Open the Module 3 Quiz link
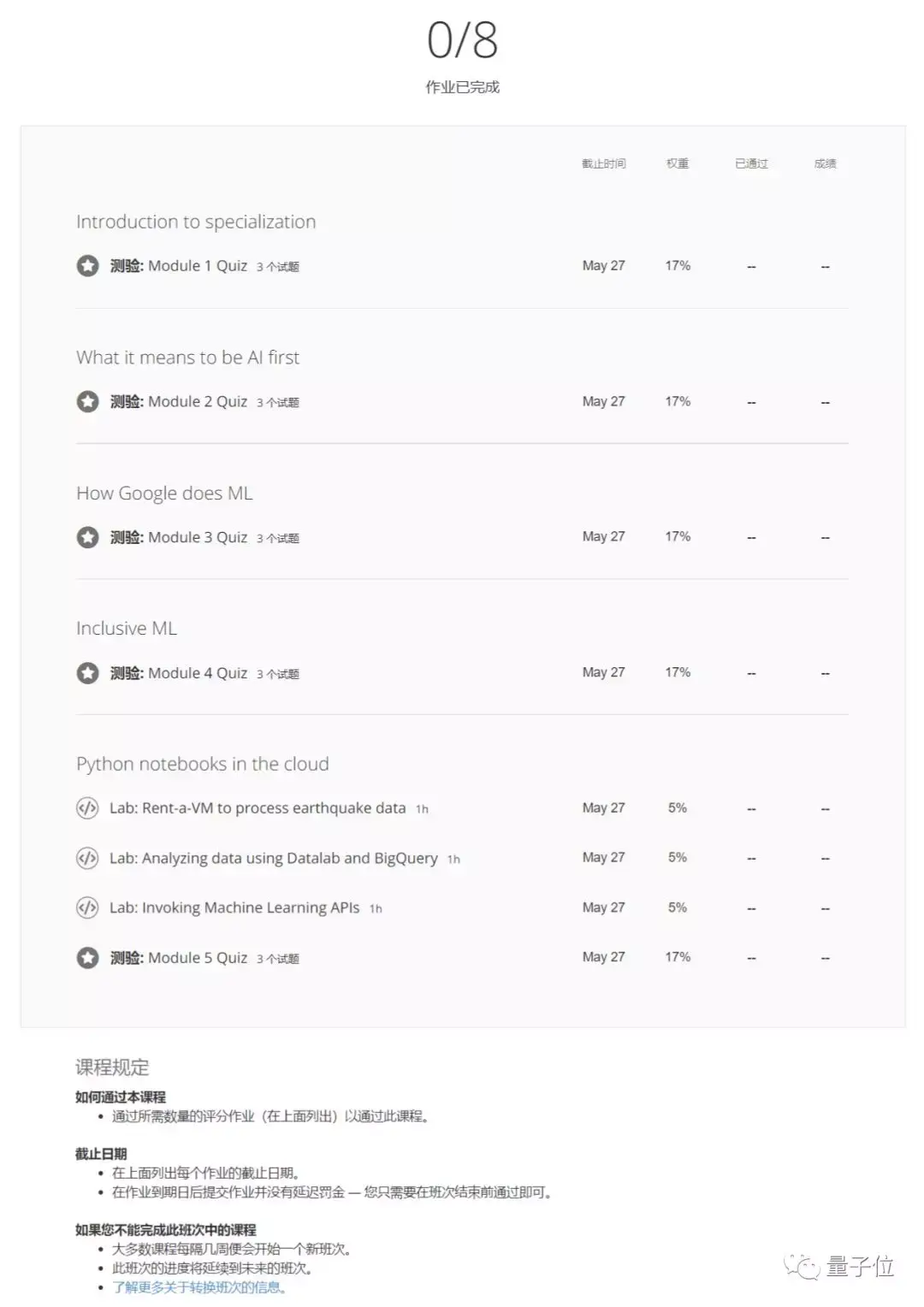 197,537
